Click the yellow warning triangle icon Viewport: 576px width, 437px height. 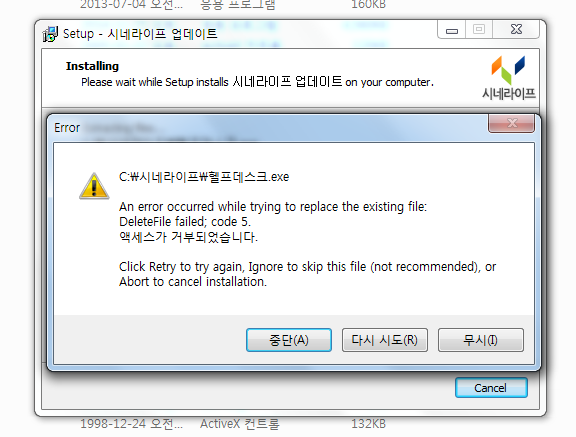click(94, 186)
